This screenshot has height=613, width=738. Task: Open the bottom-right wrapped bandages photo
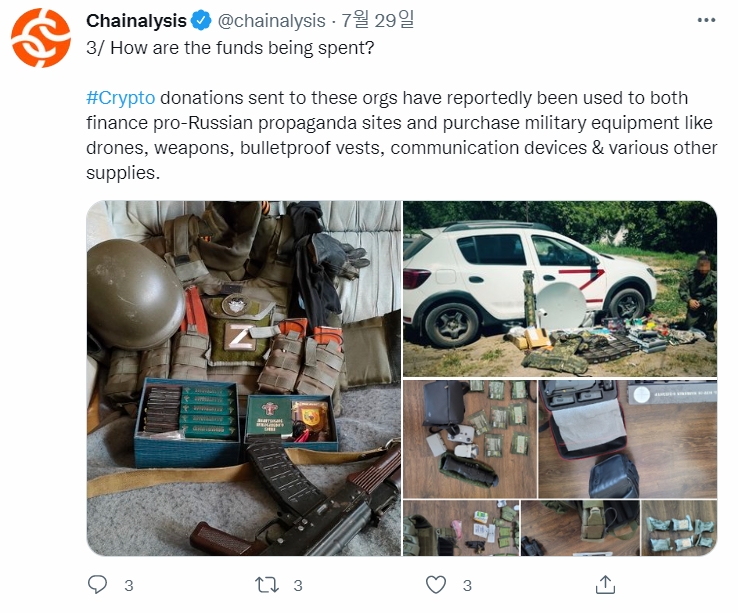coord(679,528)
